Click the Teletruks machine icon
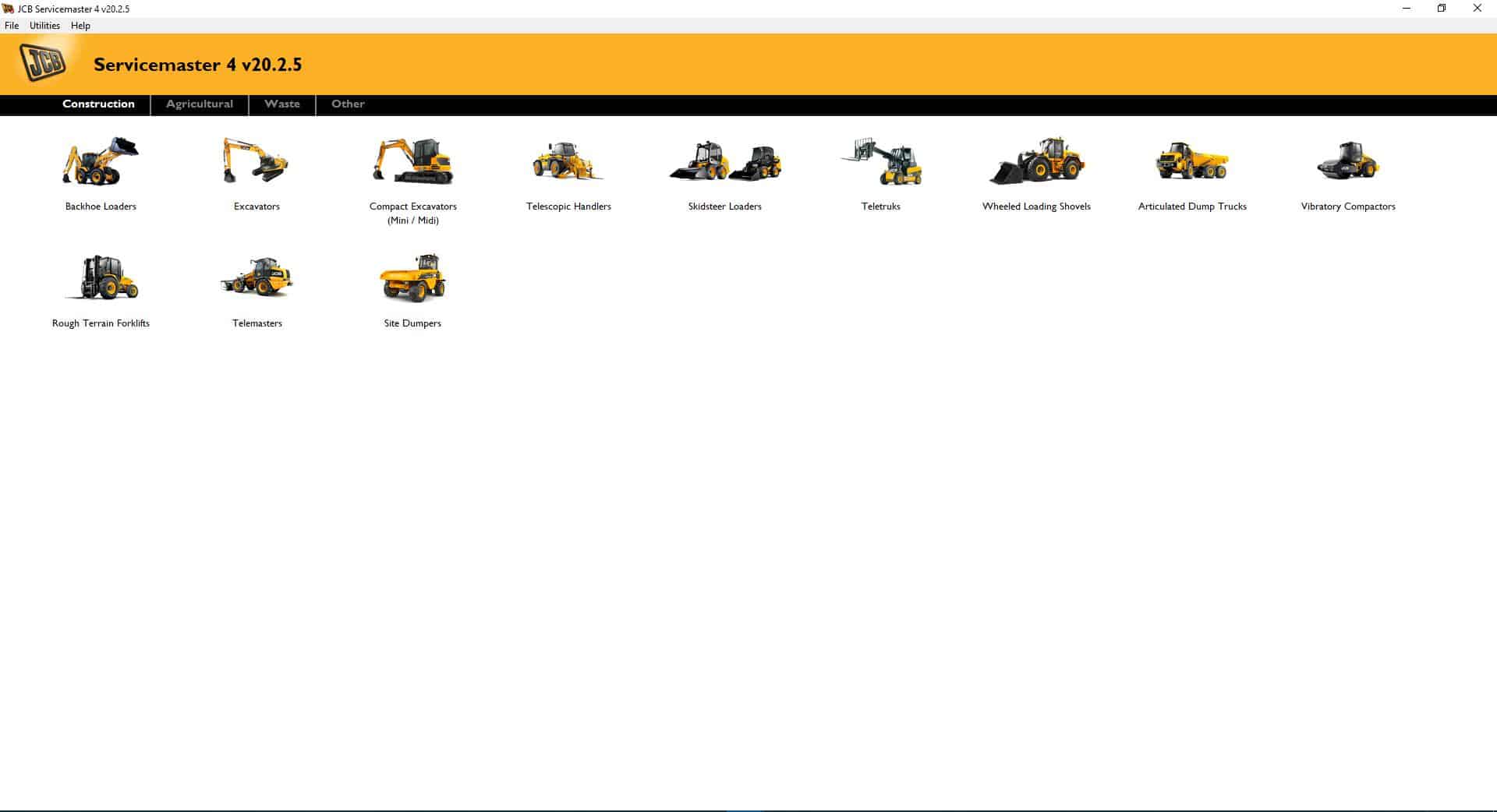This screenshot has width=1497, height=812. pyautogui.click(x=880, y=161)
